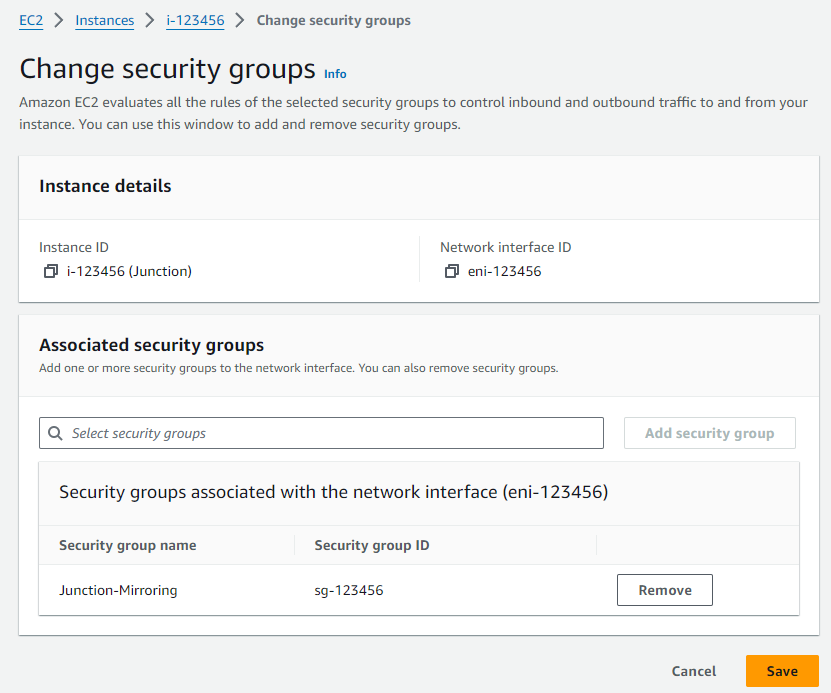Select the sg-123456 ID cell
This screenshot has height=693, width=831.
pyautogui.click(x=349, y=590)
